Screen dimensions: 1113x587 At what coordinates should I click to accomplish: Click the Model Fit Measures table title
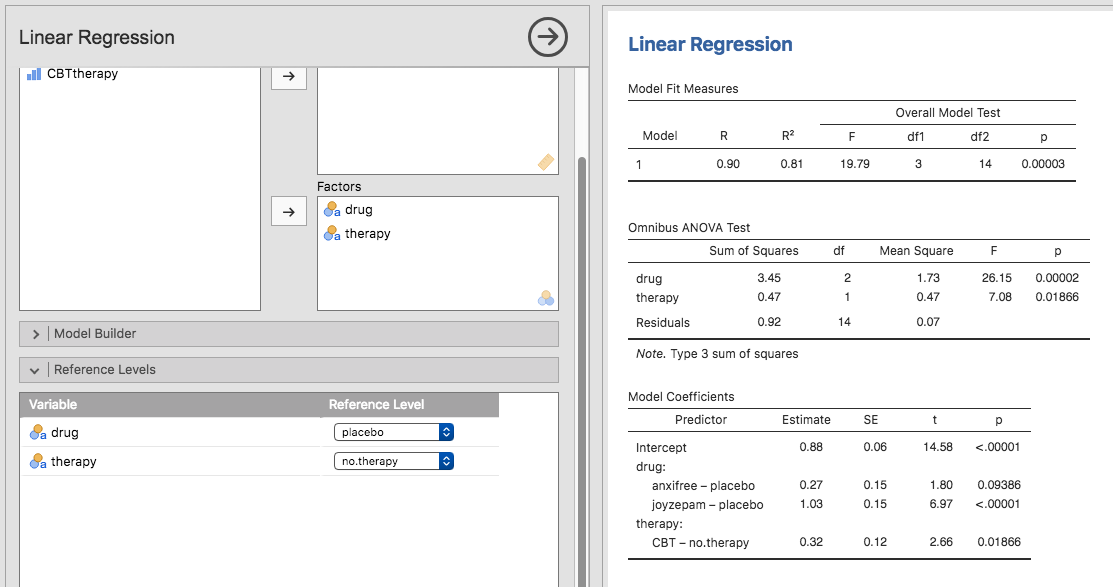tap(683, 89)
